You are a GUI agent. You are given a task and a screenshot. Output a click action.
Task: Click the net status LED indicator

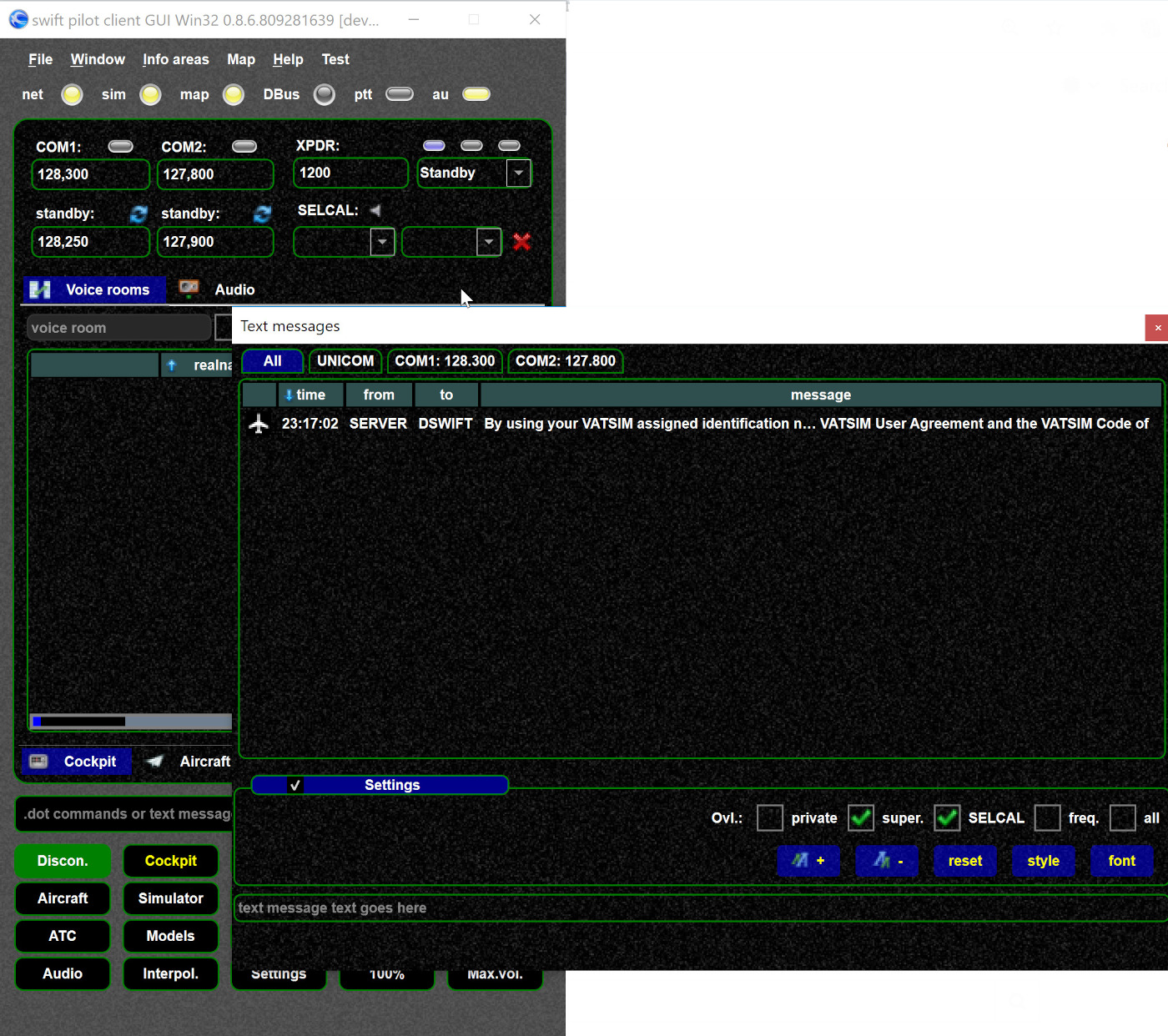(x=73, y=95)
